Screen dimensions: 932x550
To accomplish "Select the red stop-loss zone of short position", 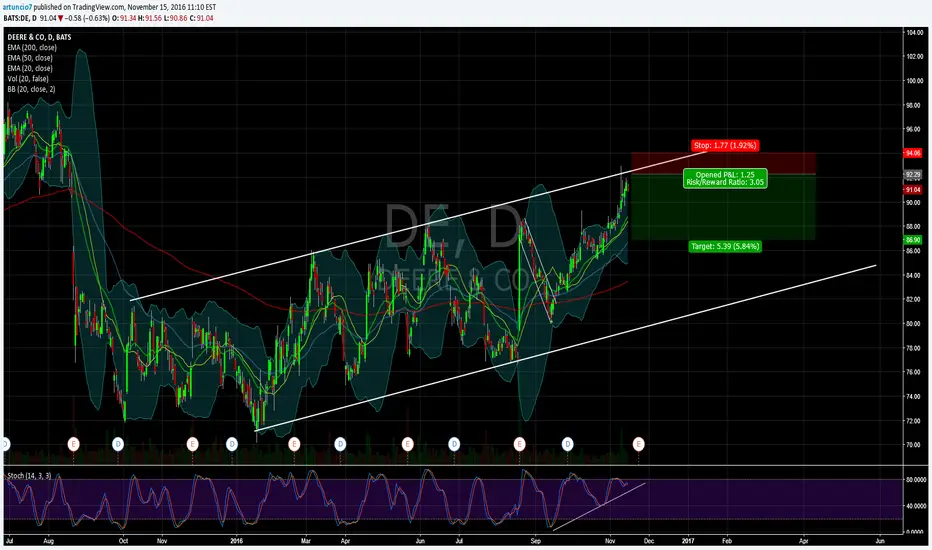I will [723, 164].
